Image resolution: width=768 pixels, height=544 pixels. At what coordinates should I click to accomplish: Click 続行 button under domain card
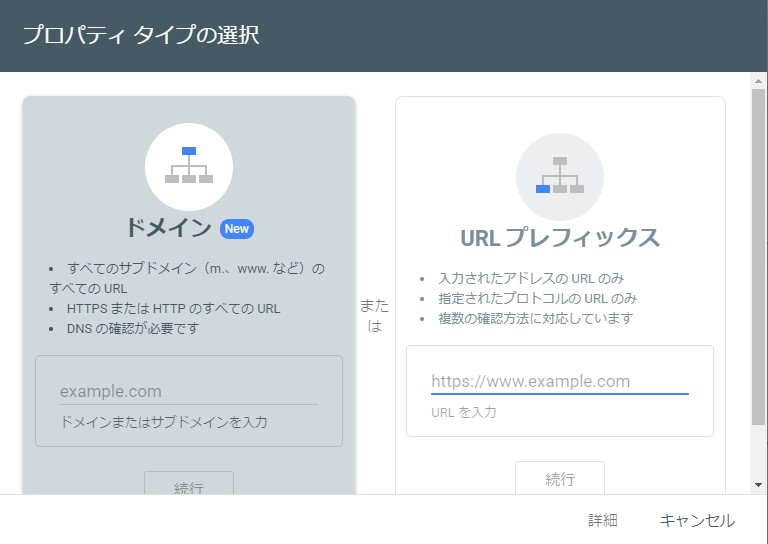tap(189, 483)
